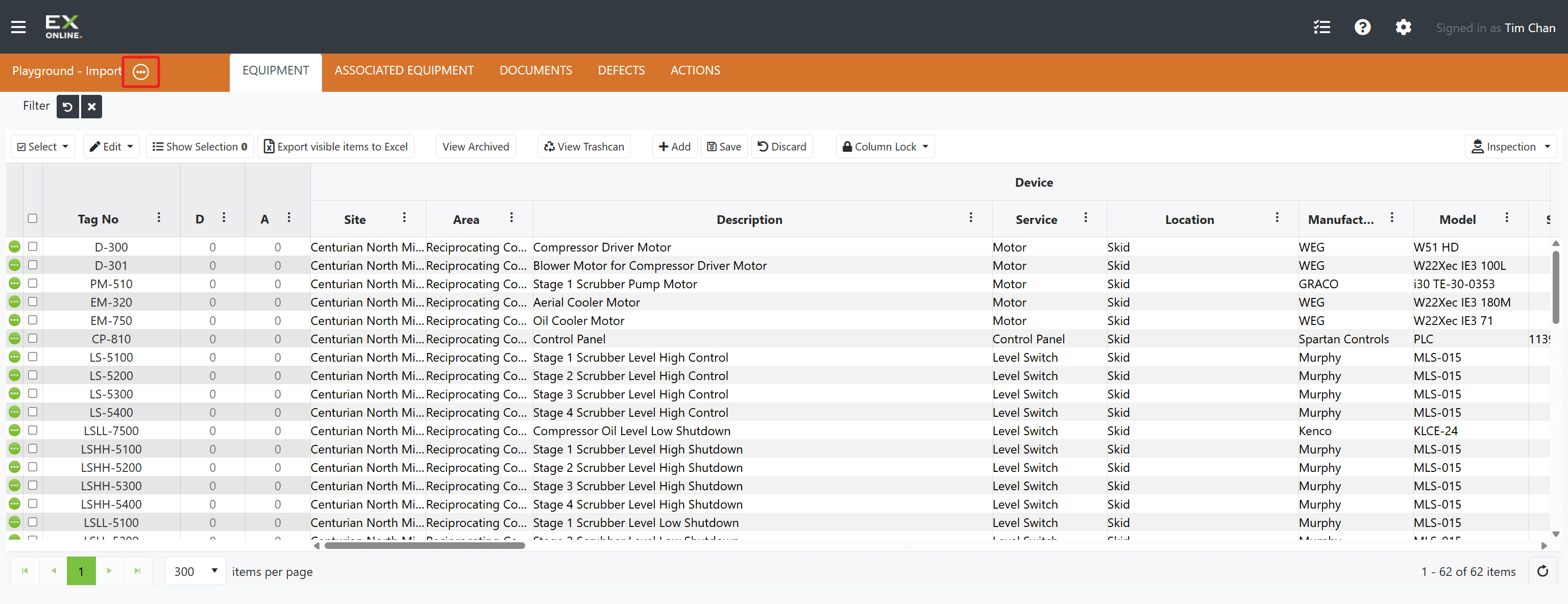Open the green row menu icon for D-300

tap(15, 247)
